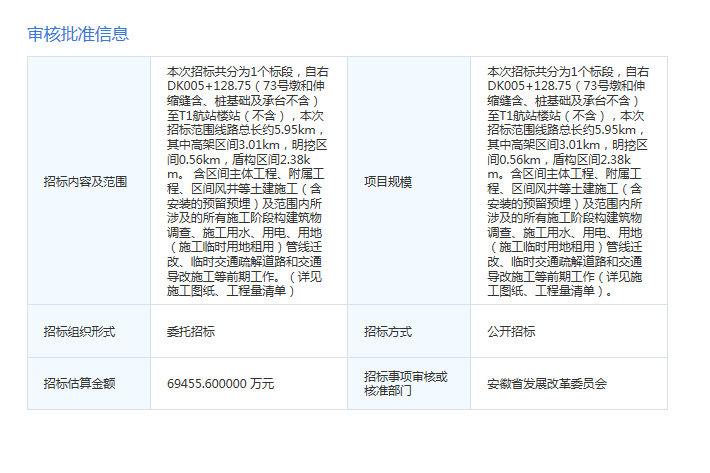Click the 公开招标 value
Viewport: 710px width, 473px height.
[x=511, y=331]
